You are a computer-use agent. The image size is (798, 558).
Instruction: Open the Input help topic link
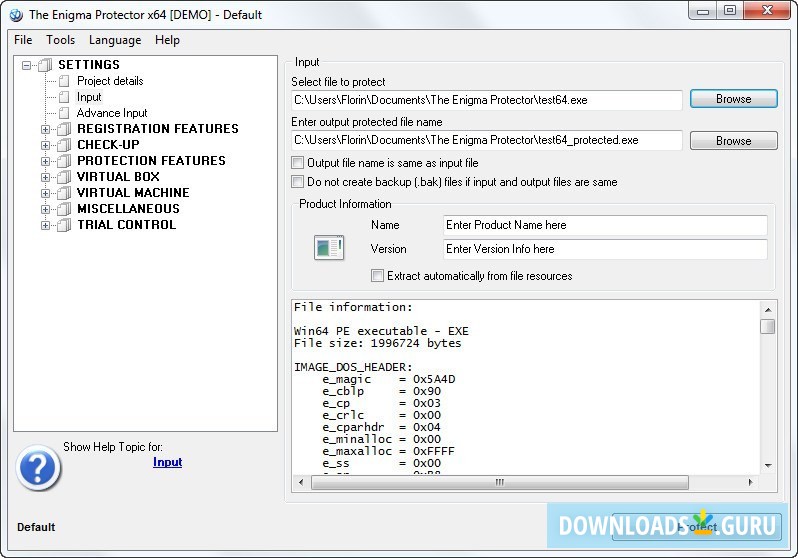click(x=167, y=462)
